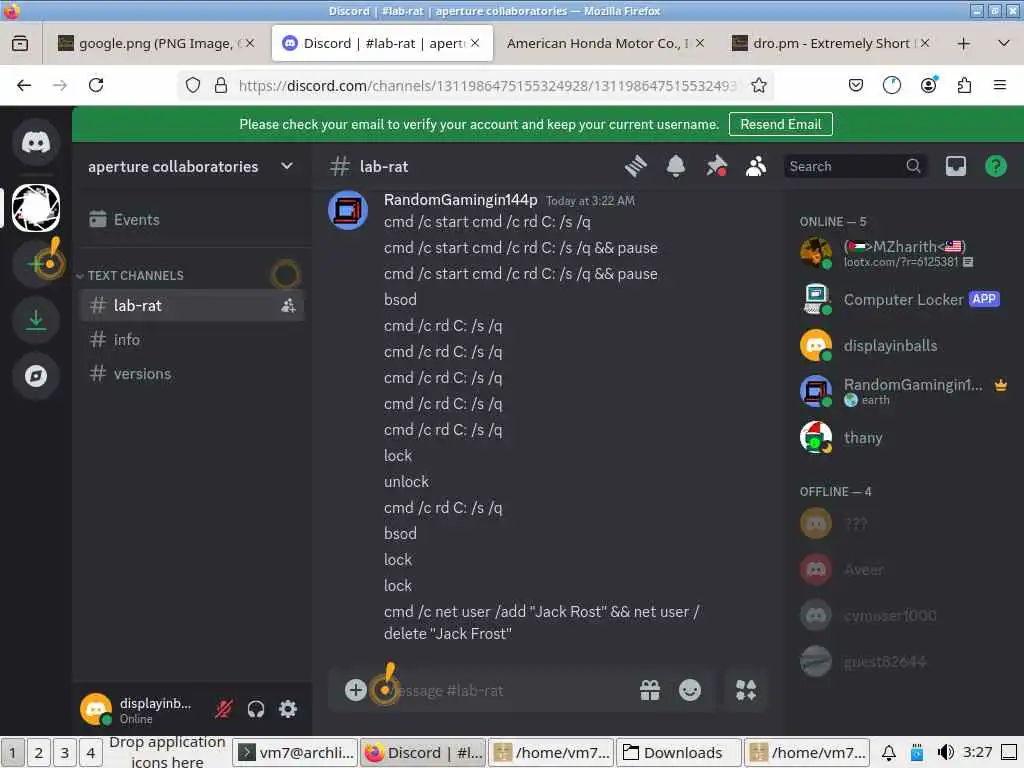Click the message attachment plus button

[355, 690]
